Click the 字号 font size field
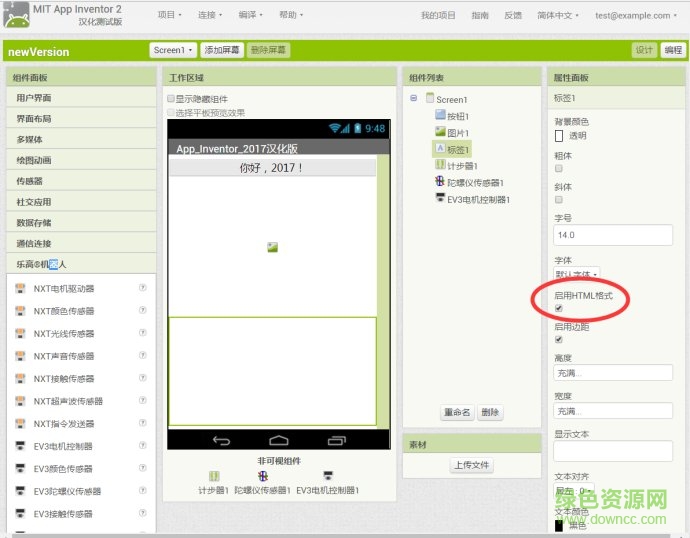690x538 pixels. [x=613, y=235]
